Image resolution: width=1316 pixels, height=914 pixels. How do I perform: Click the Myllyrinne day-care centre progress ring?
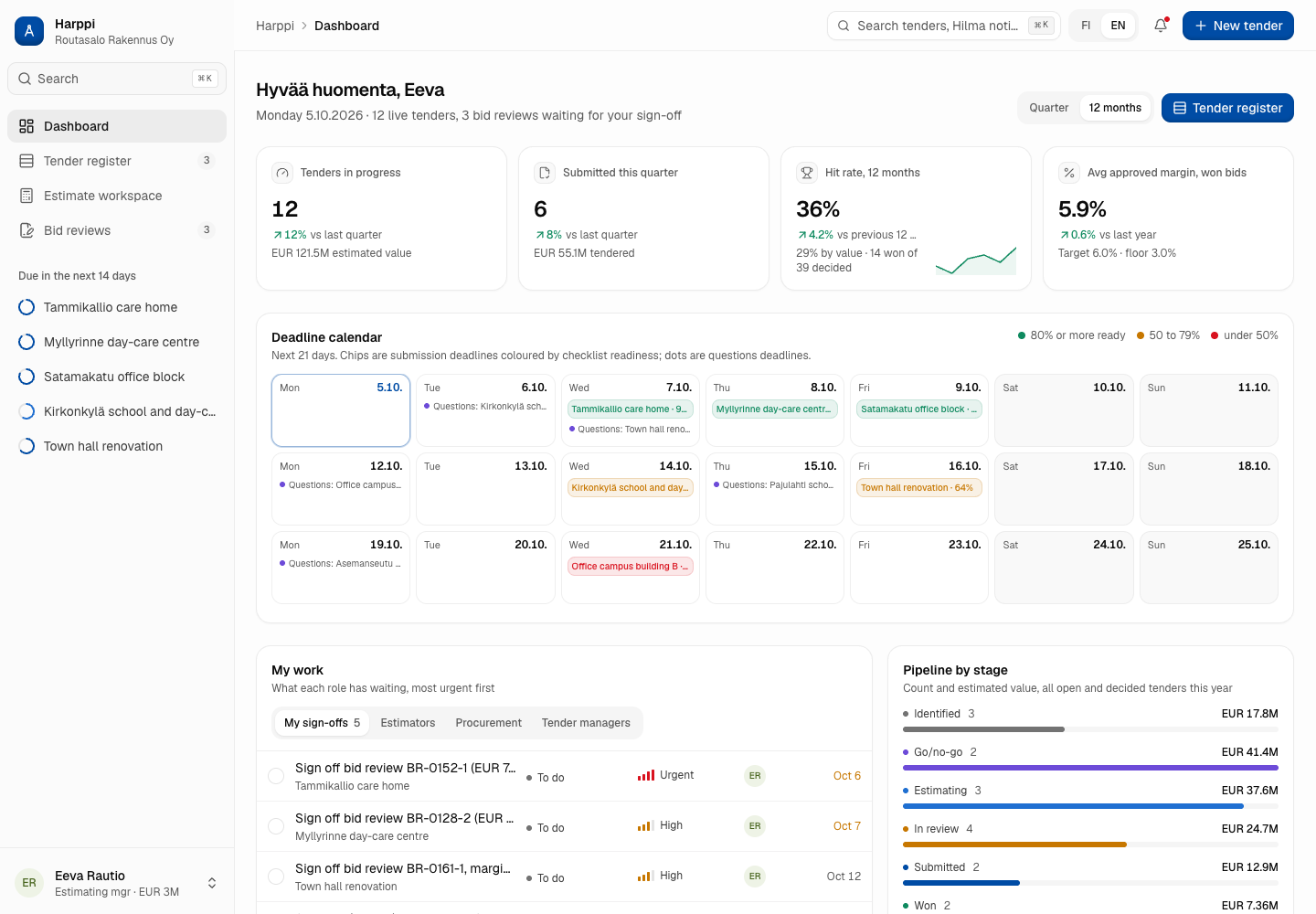[27, 342]
